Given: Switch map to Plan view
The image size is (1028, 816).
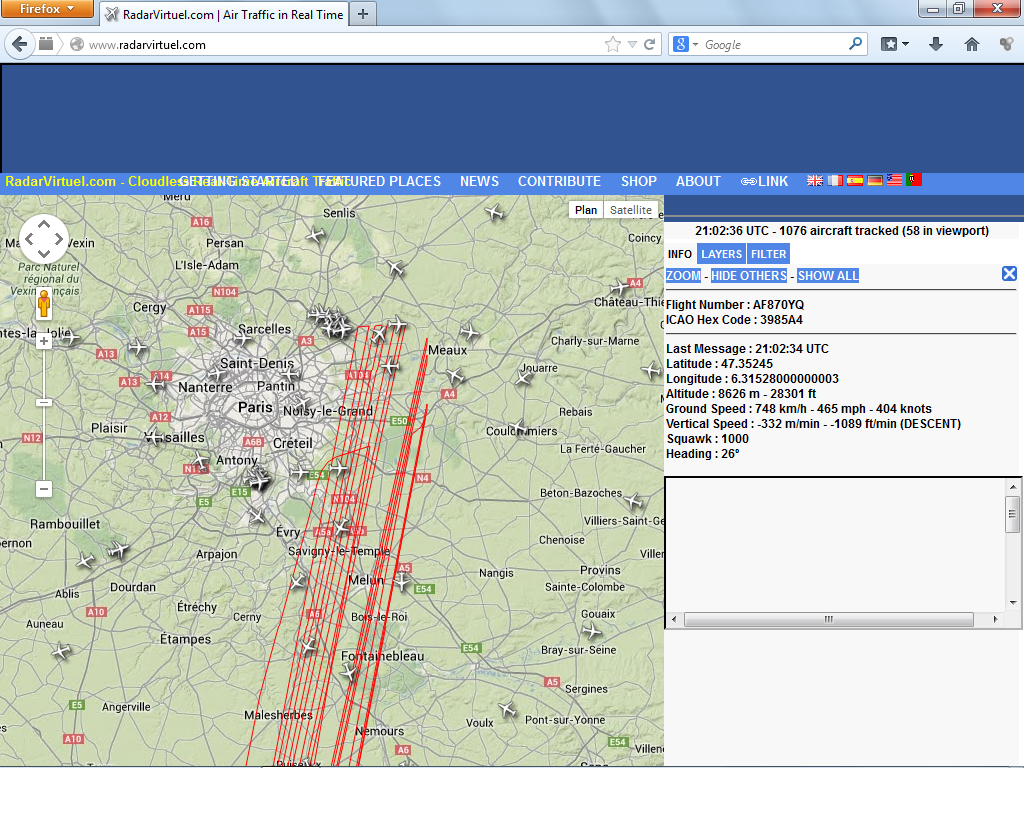Looking at the screenshot, I should coord(586,210).
